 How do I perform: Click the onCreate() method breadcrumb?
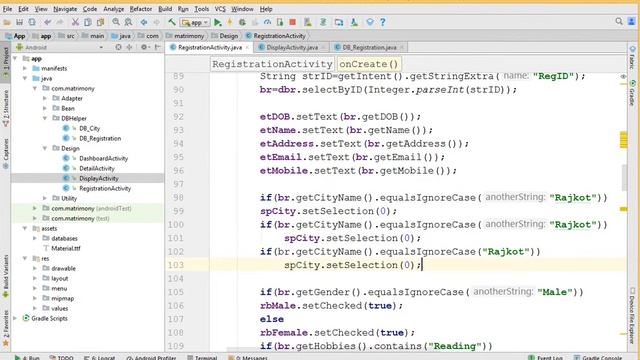coord(368,64)
